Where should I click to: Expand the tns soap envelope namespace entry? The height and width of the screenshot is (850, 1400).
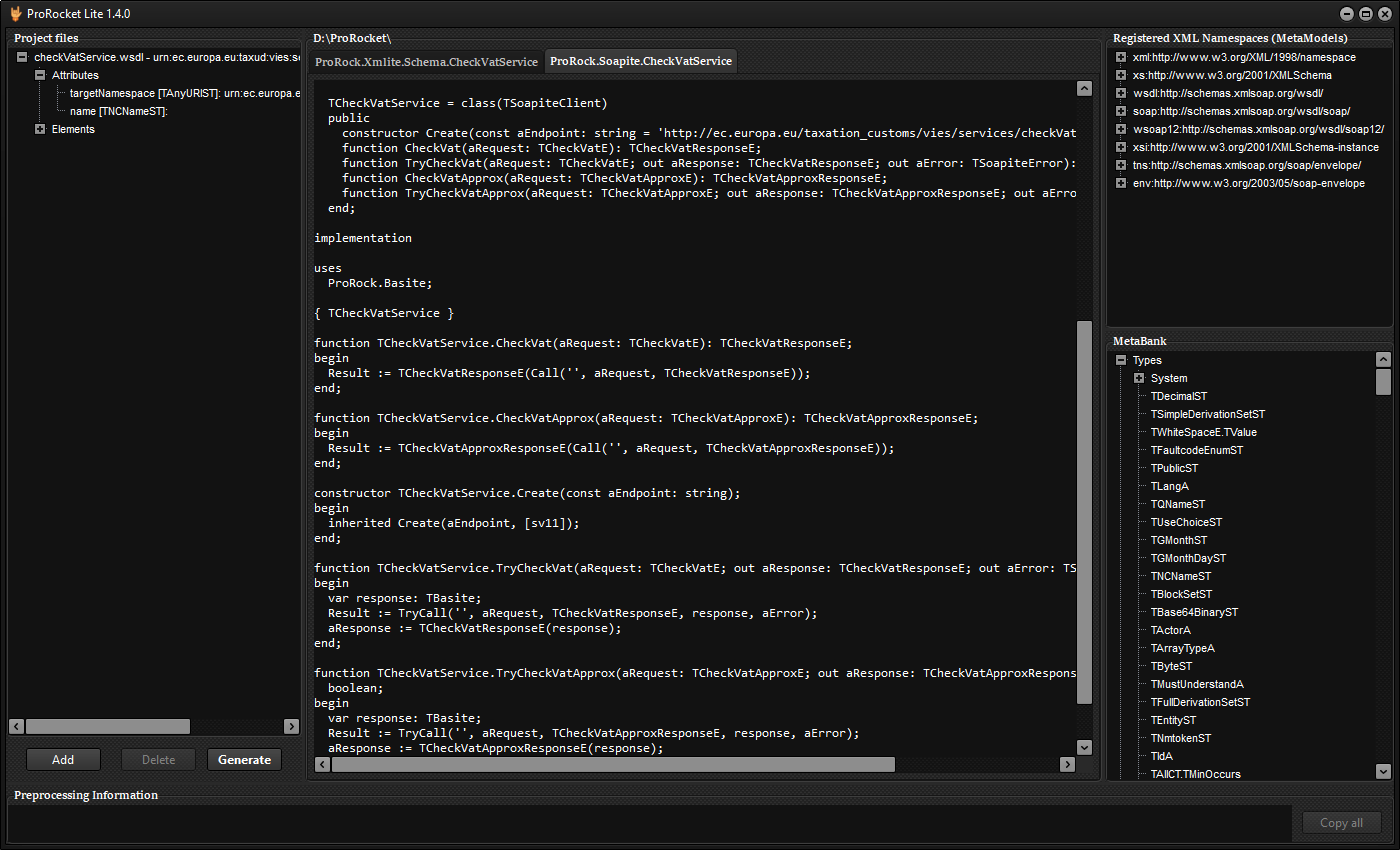[x=1121, y=165]
